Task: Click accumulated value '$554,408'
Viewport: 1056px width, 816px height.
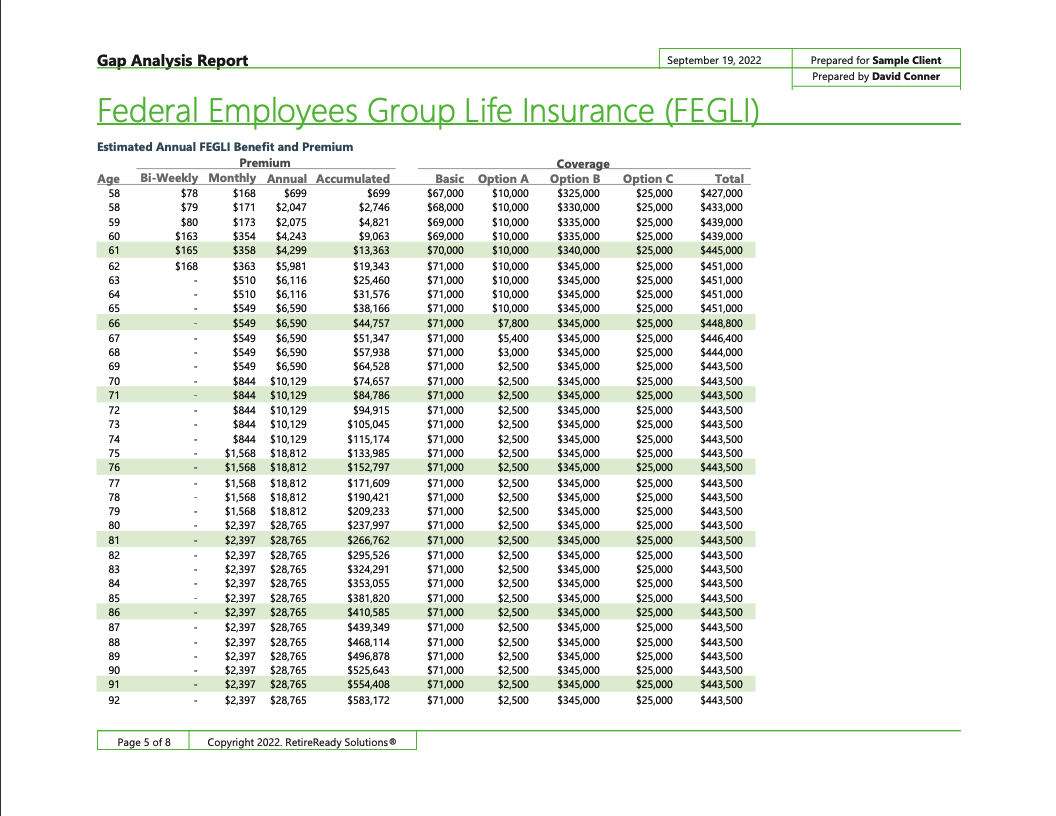Action: coord(368,684)
